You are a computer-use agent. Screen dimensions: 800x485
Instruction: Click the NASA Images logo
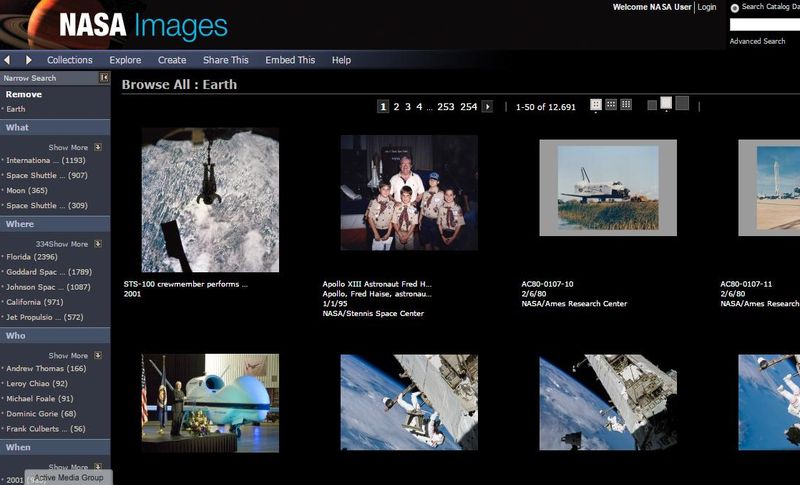tap(143, 25)
